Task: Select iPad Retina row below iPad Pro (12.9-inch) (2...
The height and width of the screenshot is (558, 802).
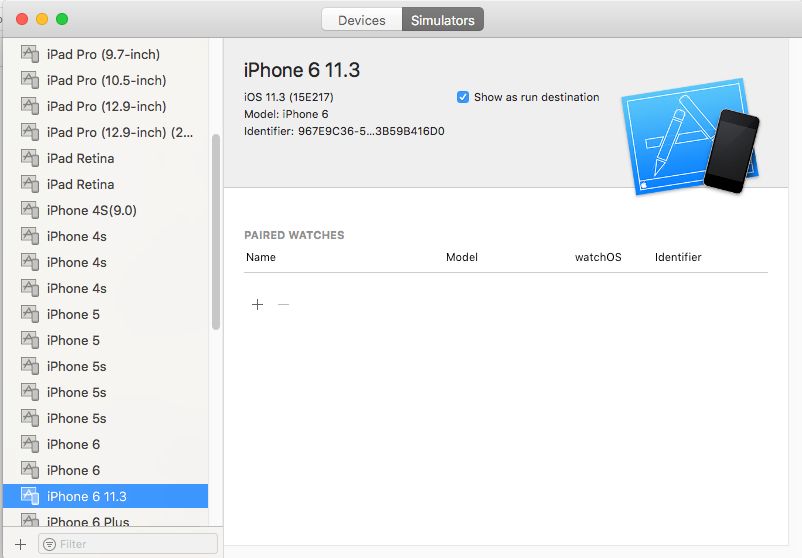Action: [105, 158]
